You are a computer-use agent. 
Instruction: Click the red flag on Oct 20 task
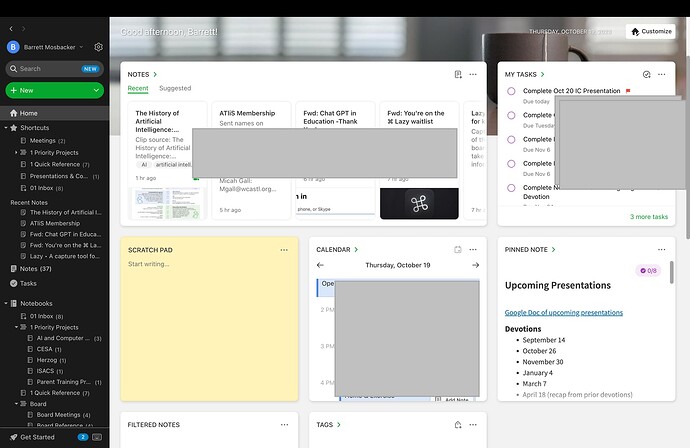pos(628,91)
